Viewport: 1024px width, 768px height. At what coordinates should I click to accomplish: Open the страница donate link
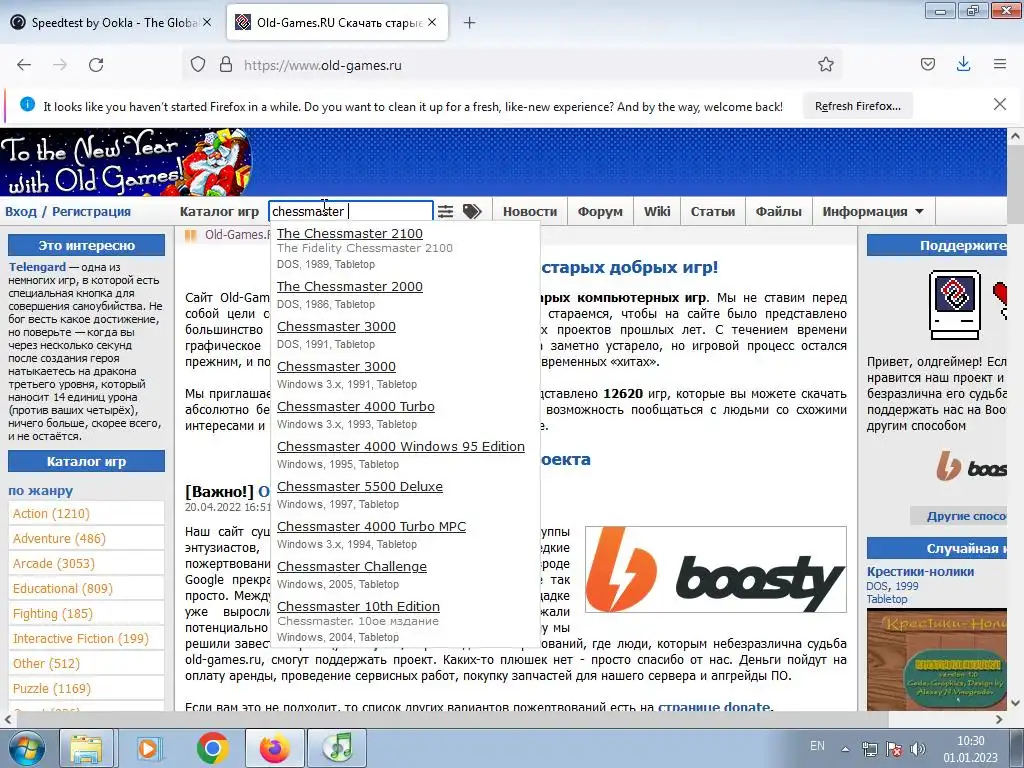714,707
